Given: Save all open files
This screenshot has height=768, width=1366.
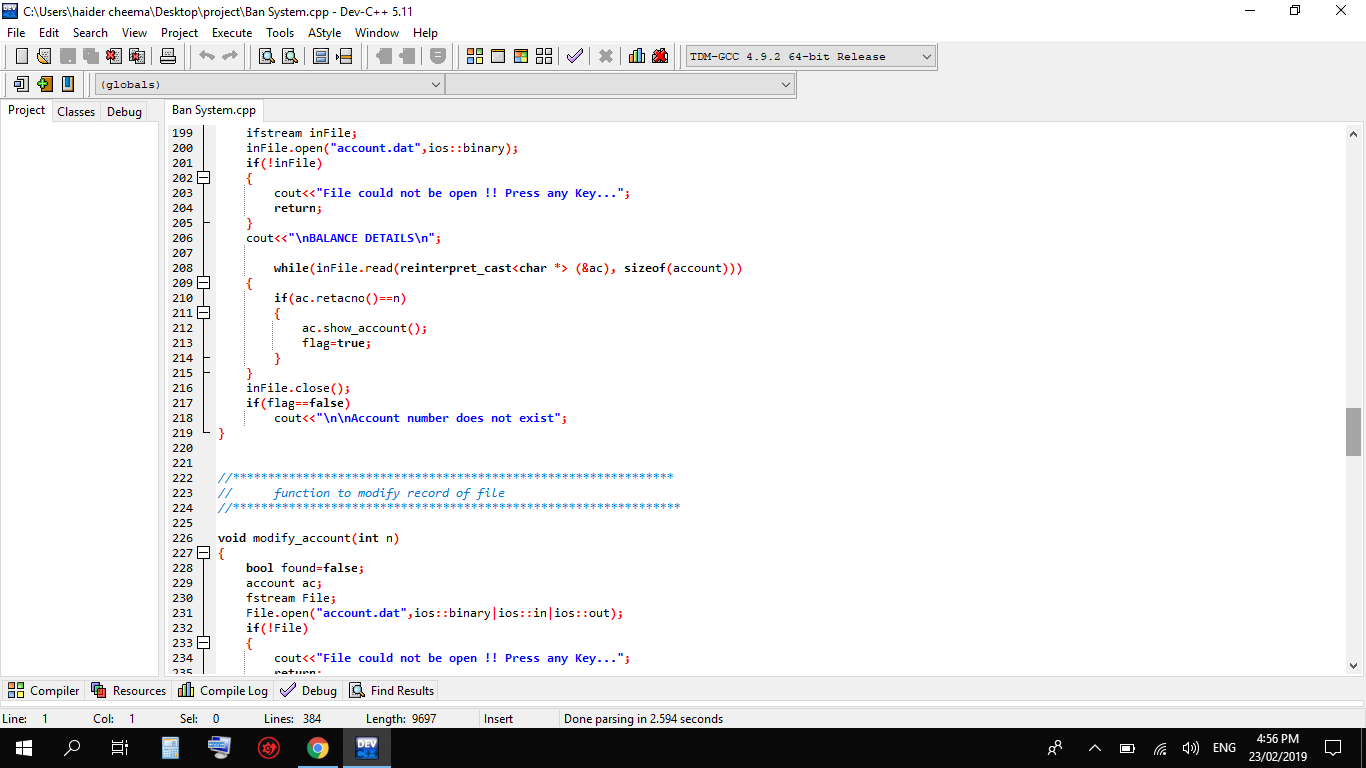Looking at the screenshot, I should coord(90,56).
